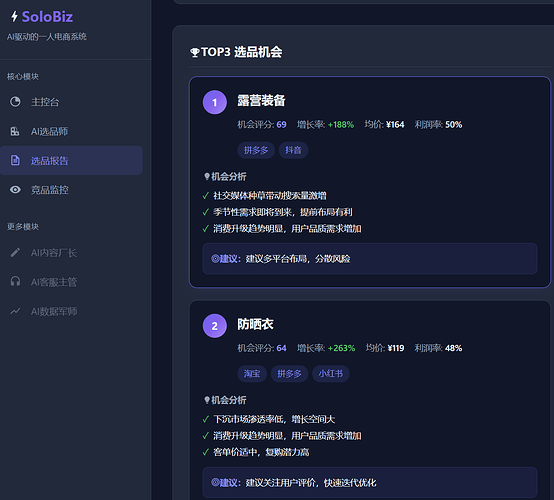
Task: Click checkmark beside 社交媒体种草带动搜索量激增
Action: [206, 195]
